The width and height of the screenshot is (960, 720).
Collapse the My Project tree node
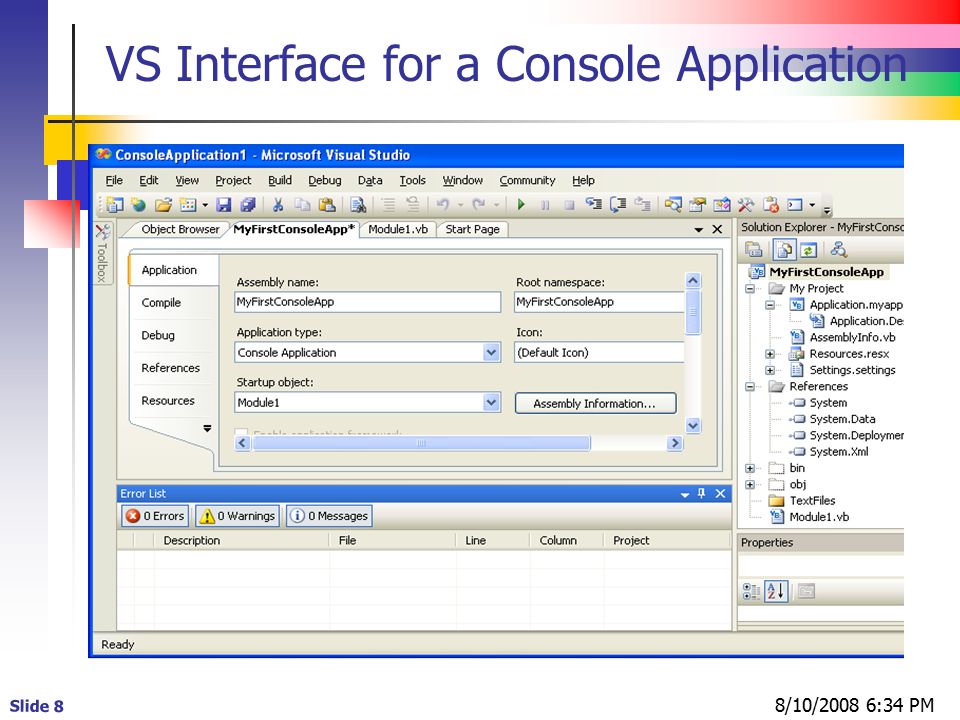[750, 288]
